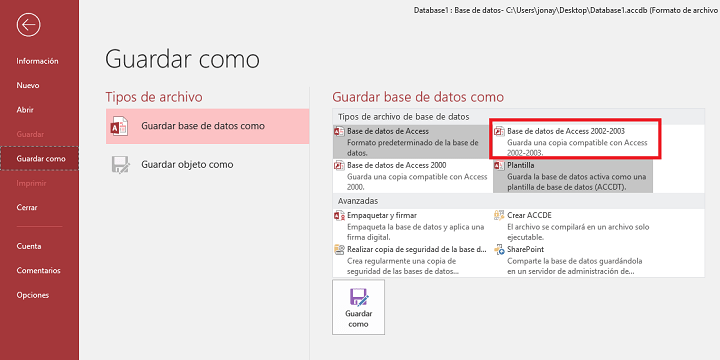This screenshot has width=720, height=360.
Task: Select the SharePoint option
Action: [x=573, y=260]
